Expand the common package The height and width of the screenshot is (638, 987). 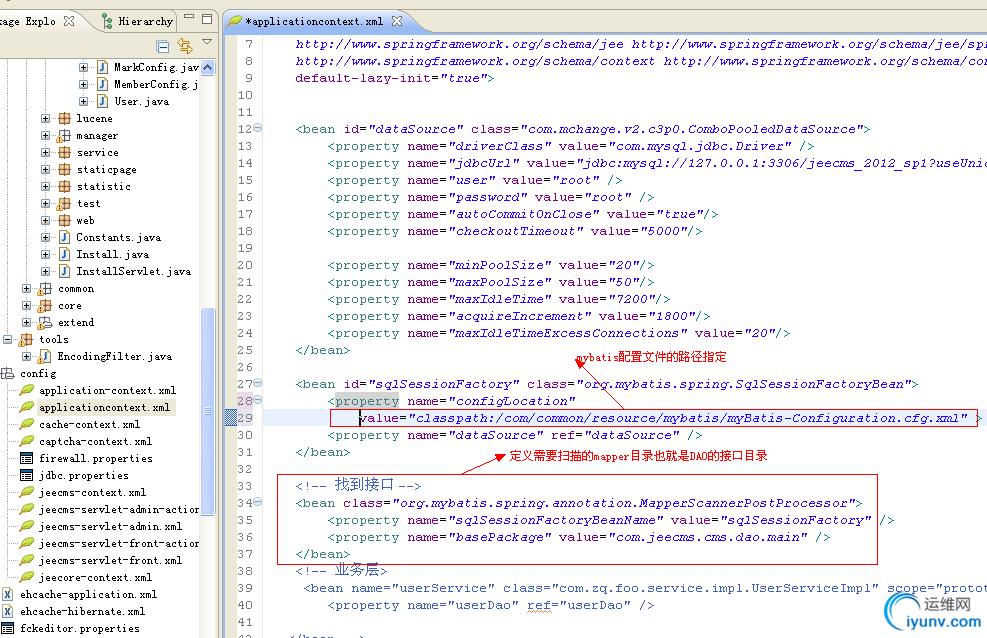[26, 288]
